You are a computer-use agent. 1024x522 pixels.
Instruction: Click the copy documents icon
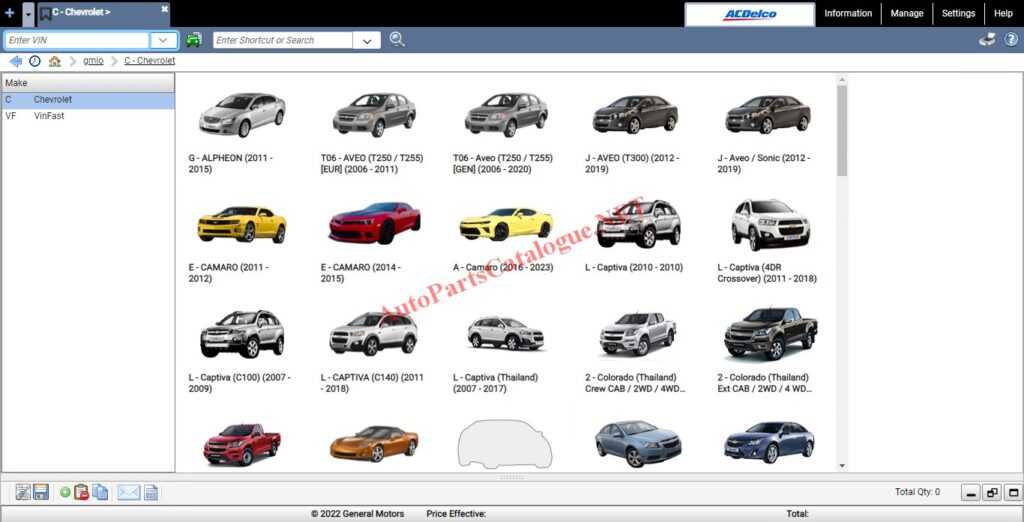pos(101,493)
